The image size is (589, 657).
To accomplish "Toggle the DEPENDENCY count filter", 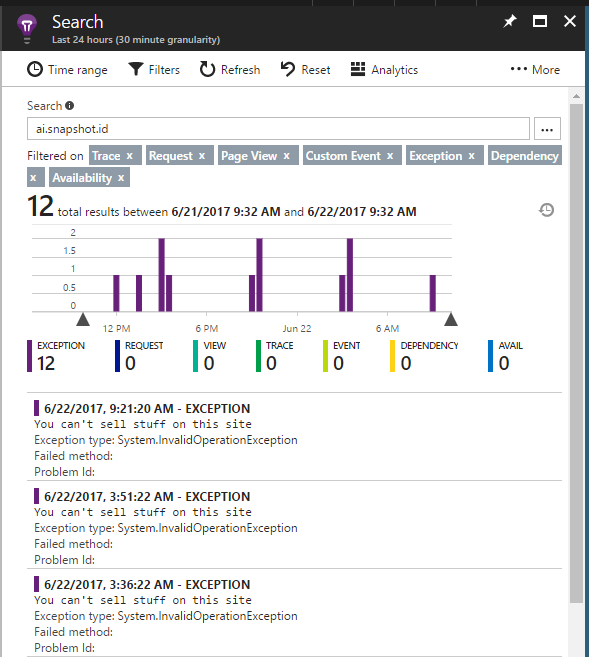I will point(424,356).
